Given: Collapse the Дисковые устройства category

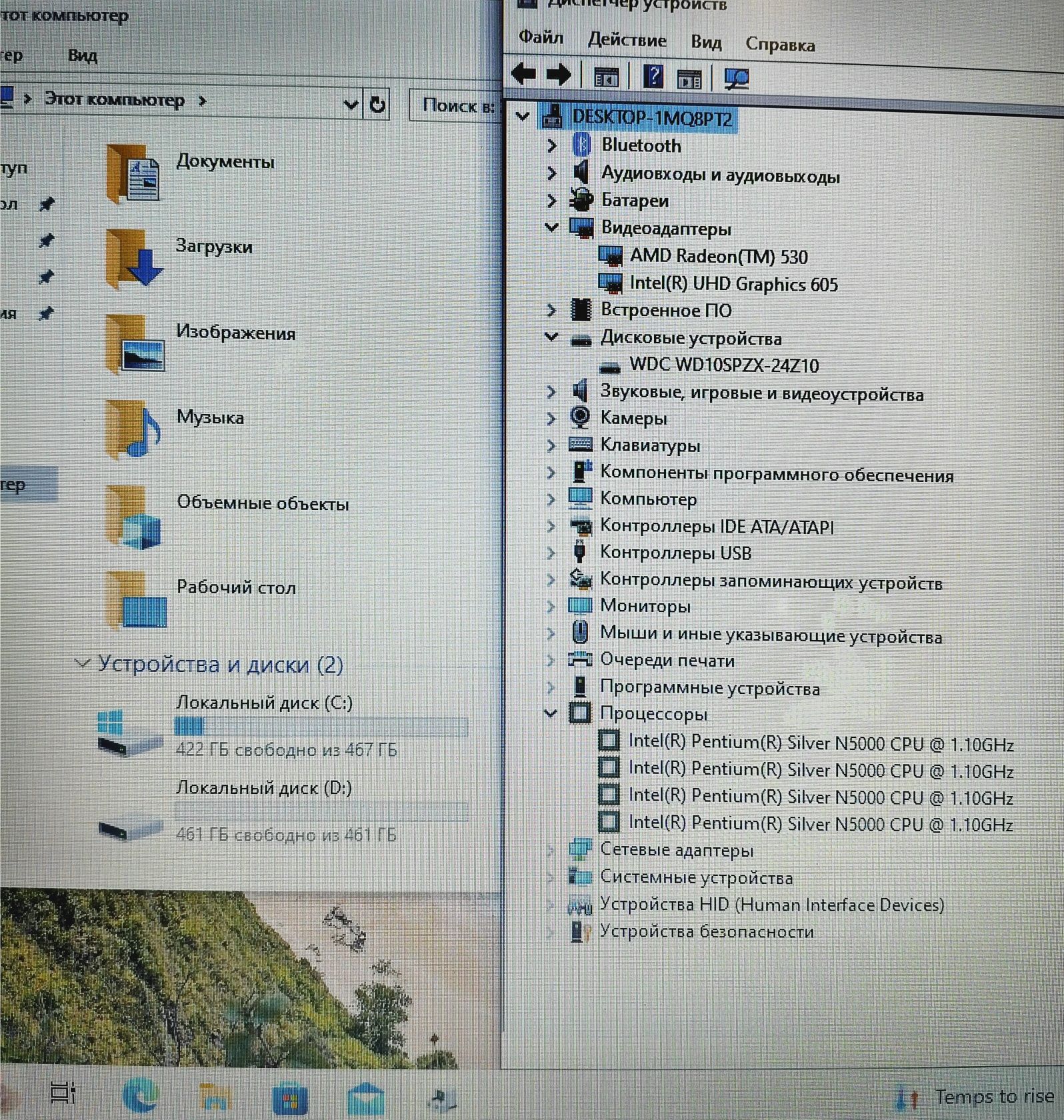Looking at the screenshot, I should pos(551,337).
